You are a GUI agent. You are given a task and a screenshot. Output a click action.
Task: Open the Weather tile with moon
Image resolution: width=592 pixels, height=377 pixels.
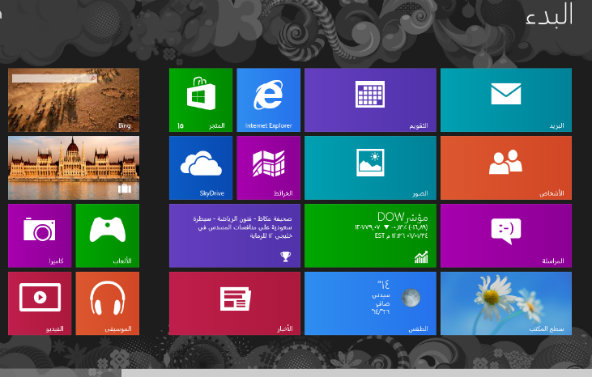370,303
